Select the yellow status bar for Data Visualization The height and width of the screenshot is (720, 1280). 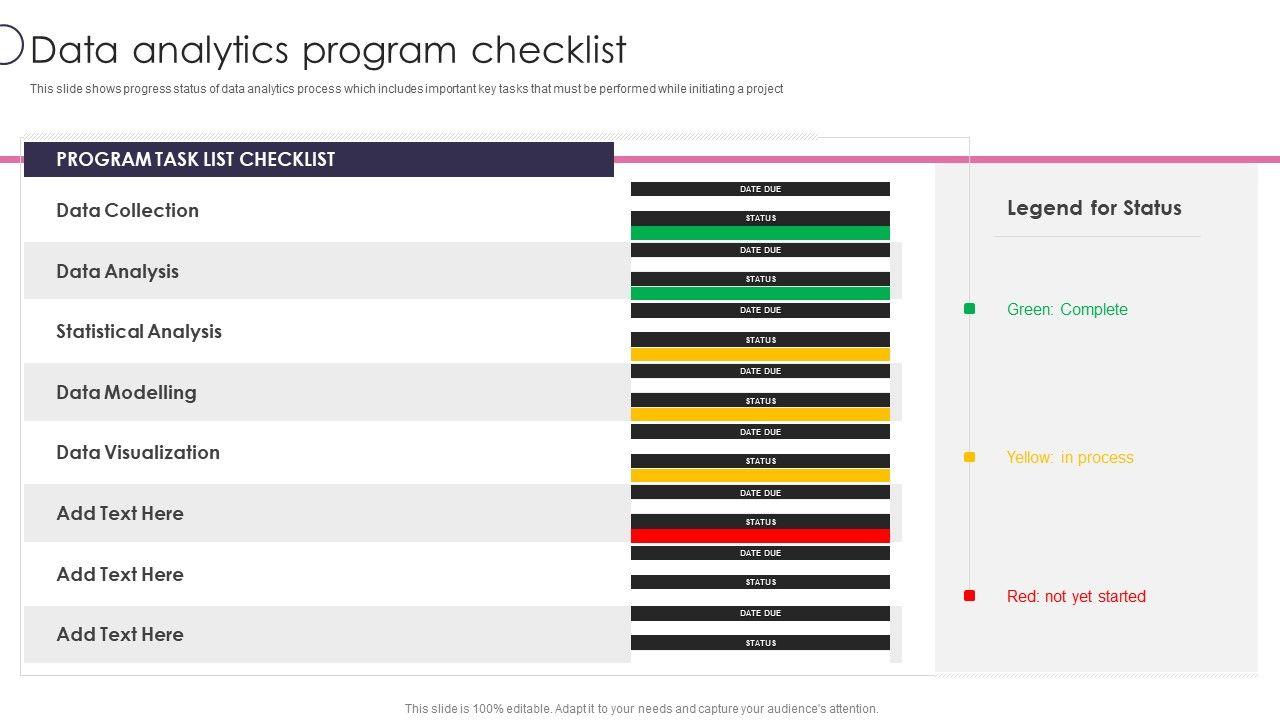[760, 476]
